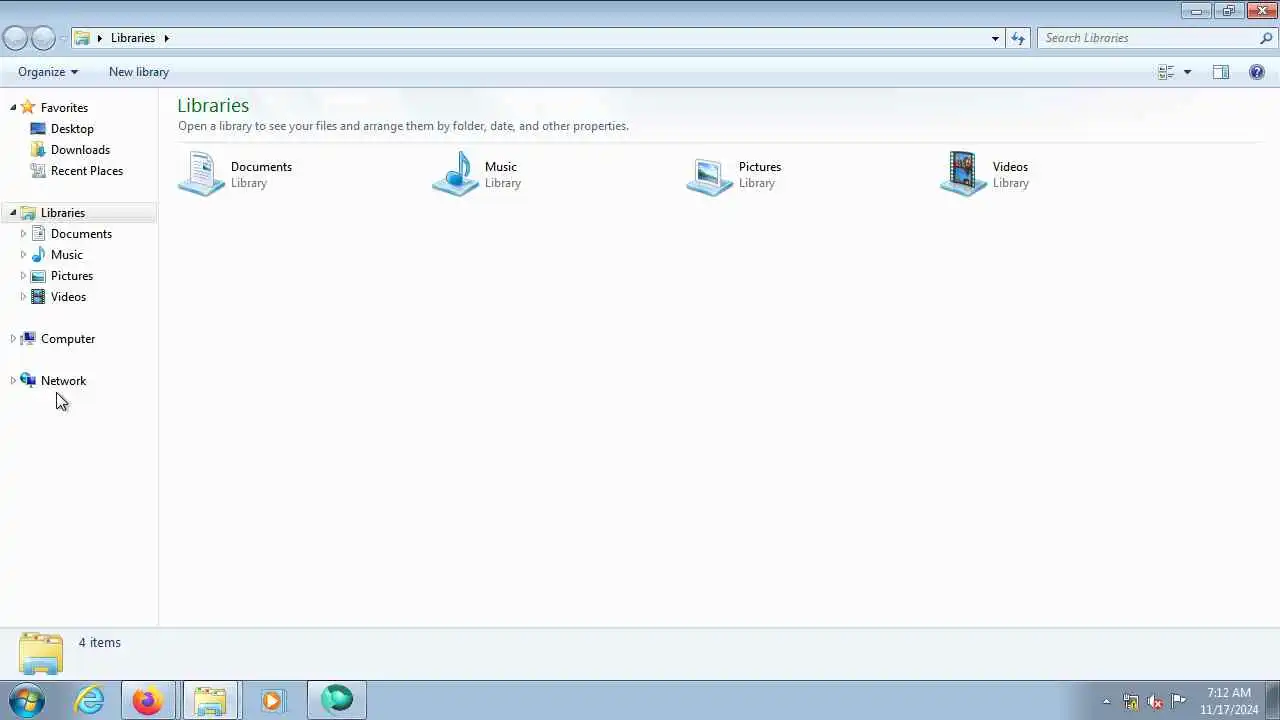Open the green round app on taskbar
This screenshot has height=720, width=1280.
337,700
